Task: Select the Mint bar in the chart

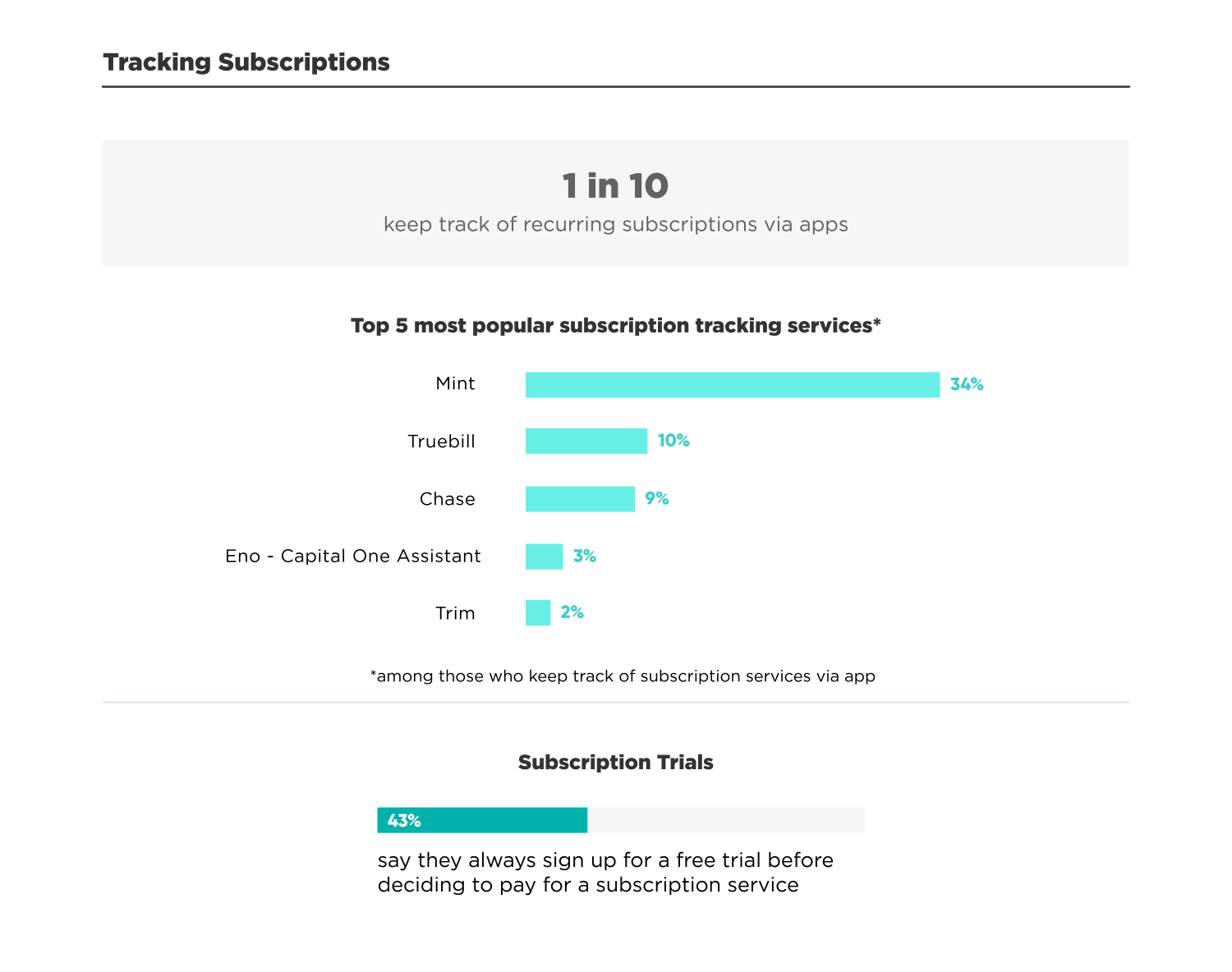Action: point(732,385)
